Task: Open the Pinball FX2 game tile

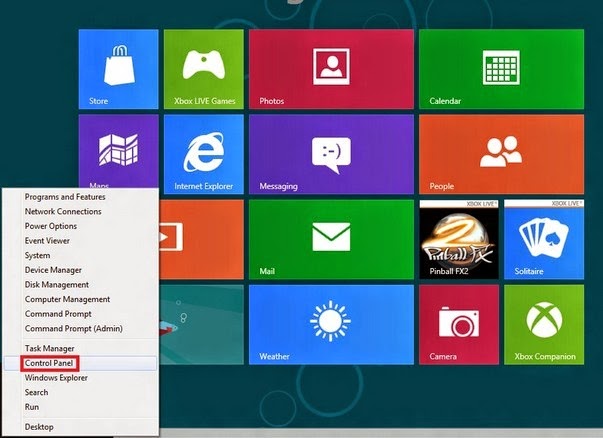Action: click(459, 240)
